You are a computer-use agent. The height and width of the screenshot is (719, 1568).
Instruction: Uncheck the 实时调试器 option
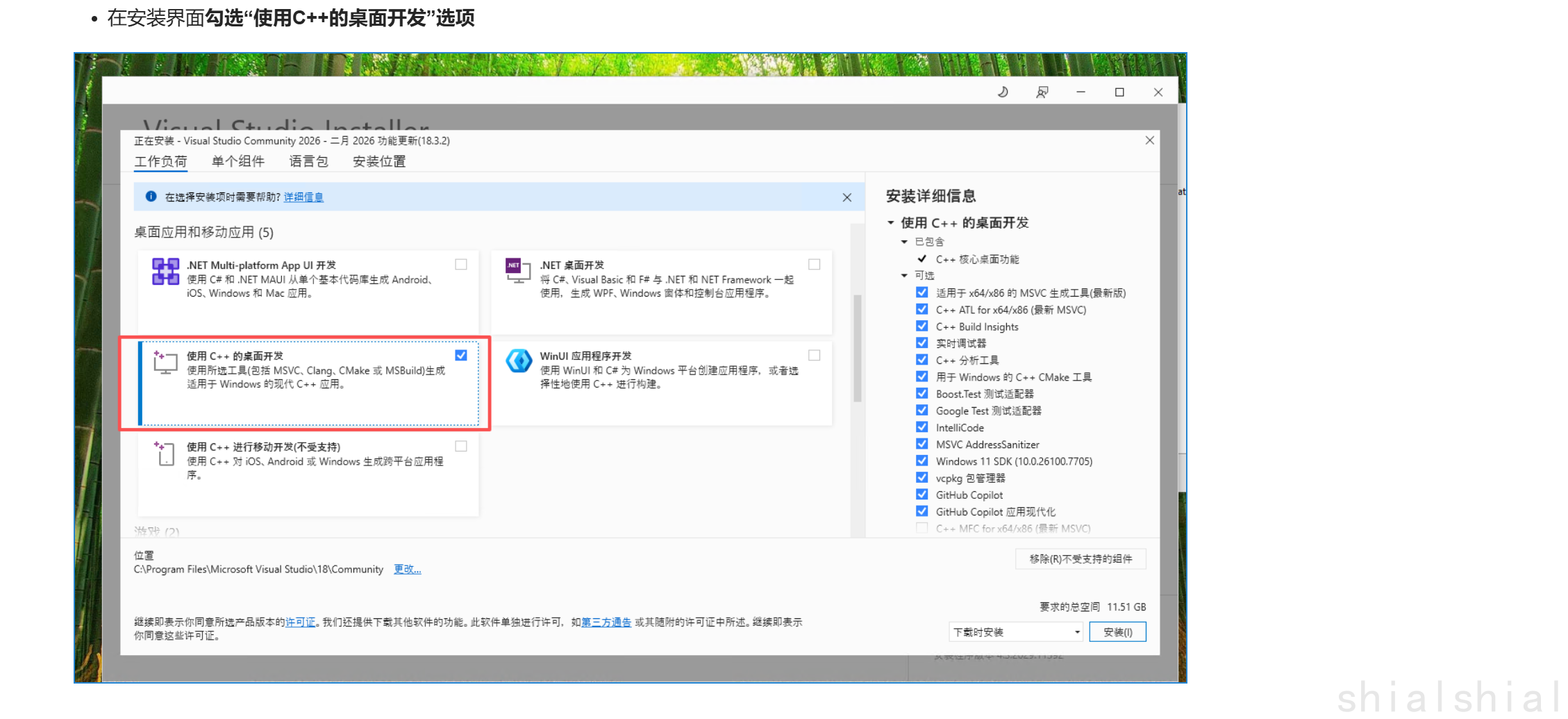tap(921, 342)
